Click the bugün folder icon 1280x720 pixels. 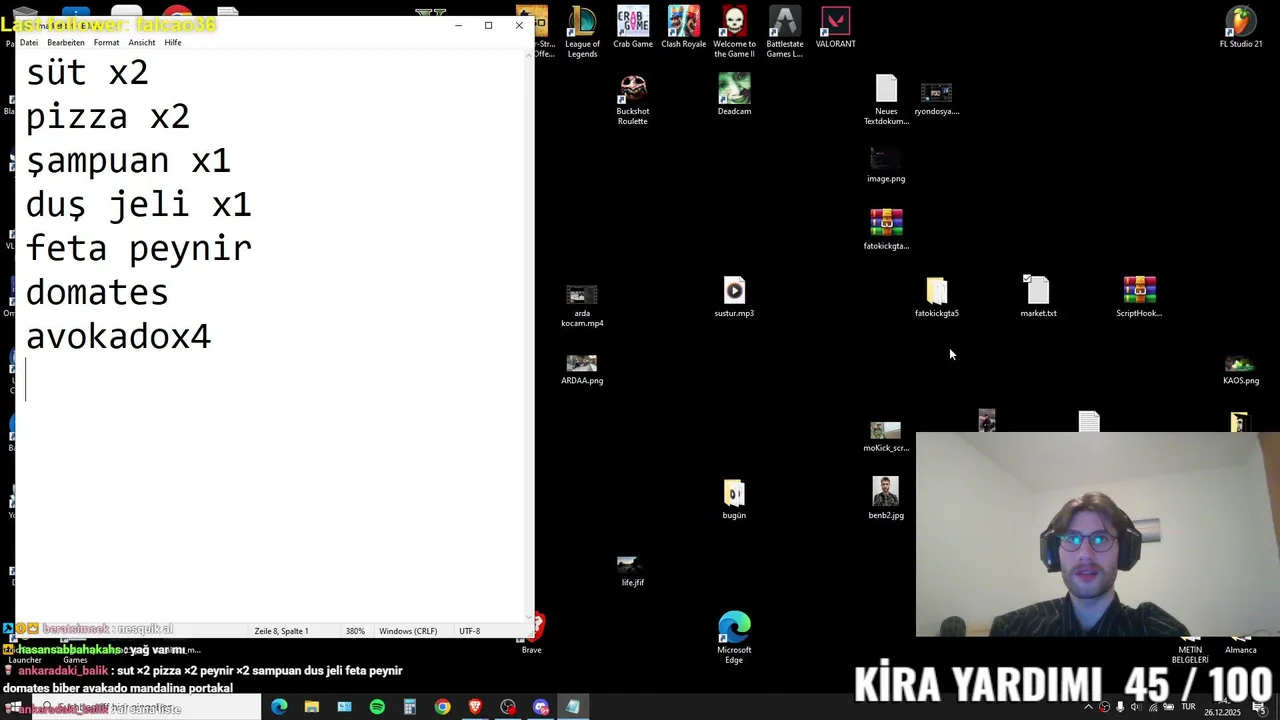[734, 499]
